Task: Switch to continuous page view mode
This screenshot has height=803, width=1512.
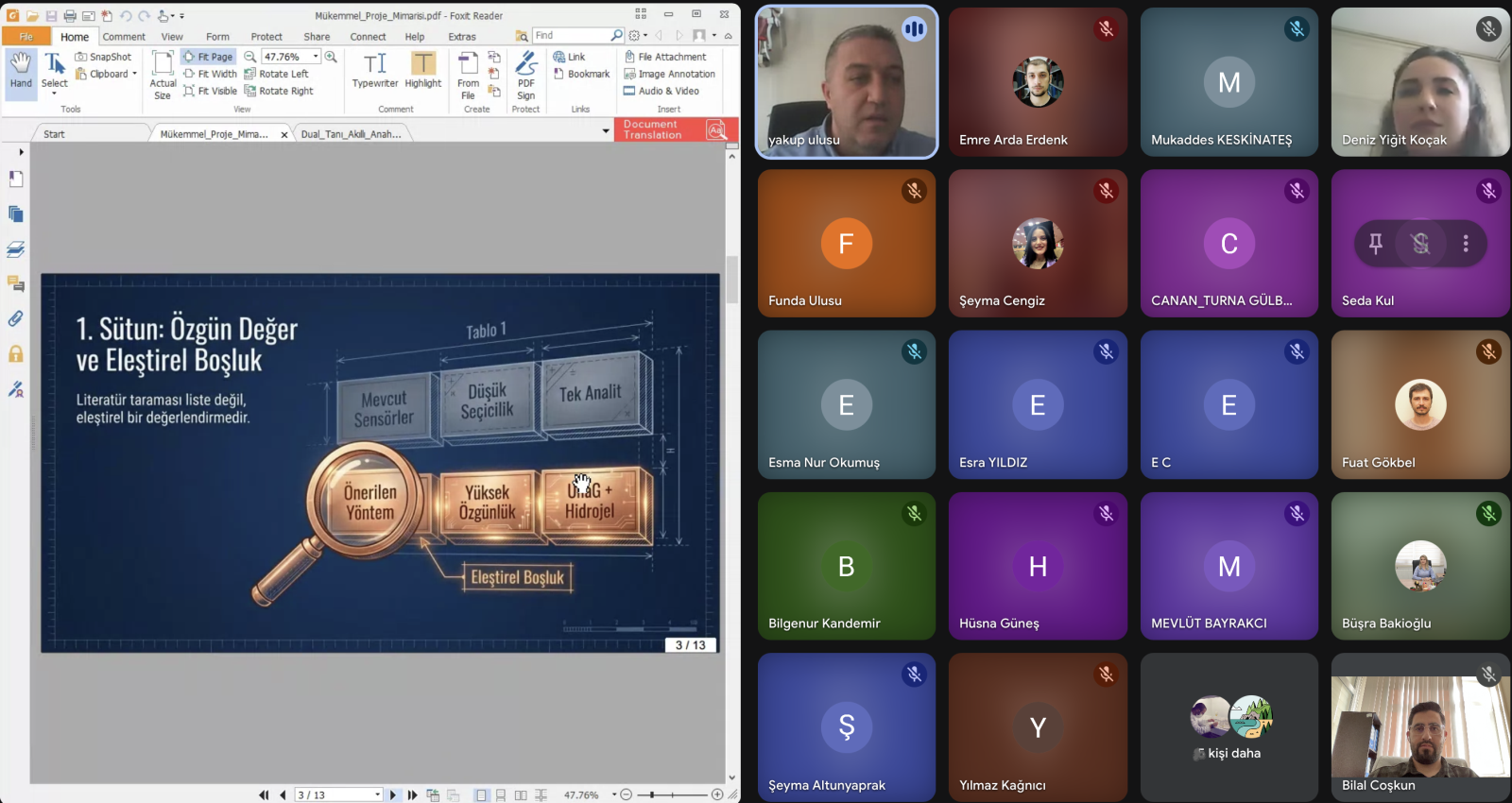Action: point(501,795)
